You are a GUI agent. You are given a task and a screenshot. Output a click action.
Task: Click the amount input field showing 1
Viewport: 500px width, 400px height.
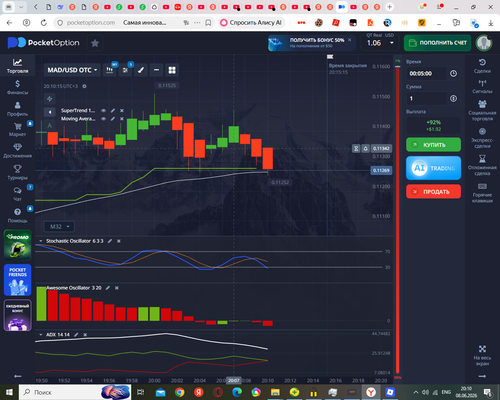(426, 98)
